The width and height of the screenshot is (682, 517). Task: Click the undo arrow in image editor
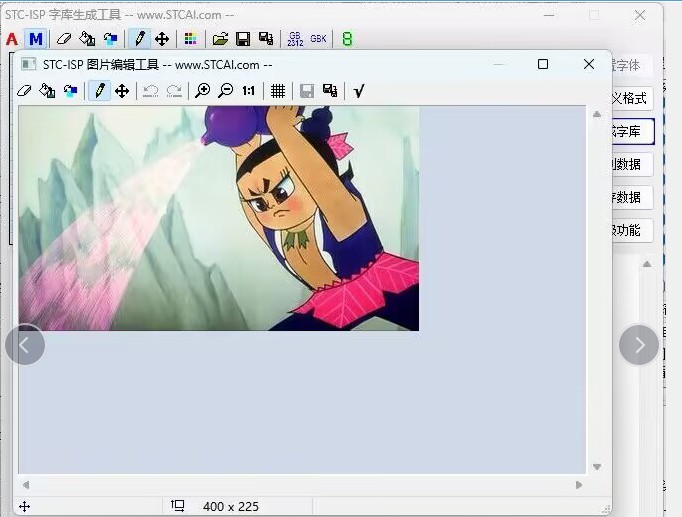click(150, 91)
